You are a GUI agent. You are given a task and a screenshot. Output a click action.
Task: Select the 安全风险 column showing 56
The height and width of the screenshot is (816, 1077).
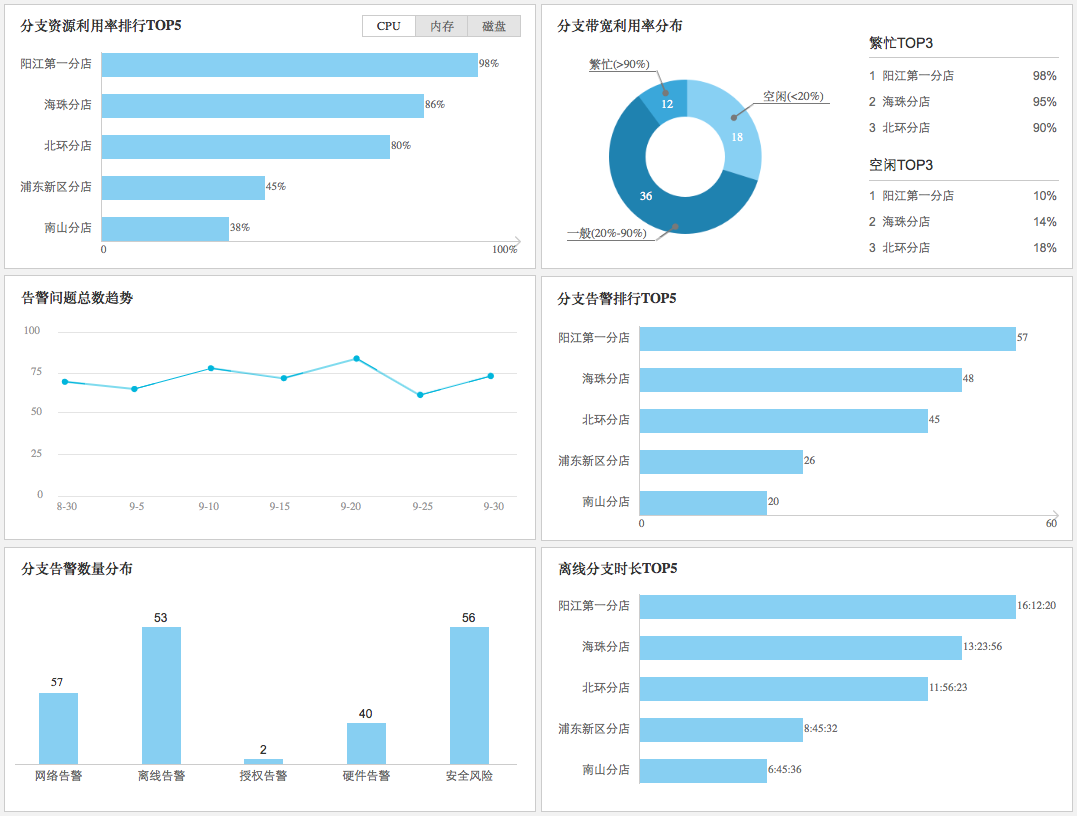tap(469, 695)
